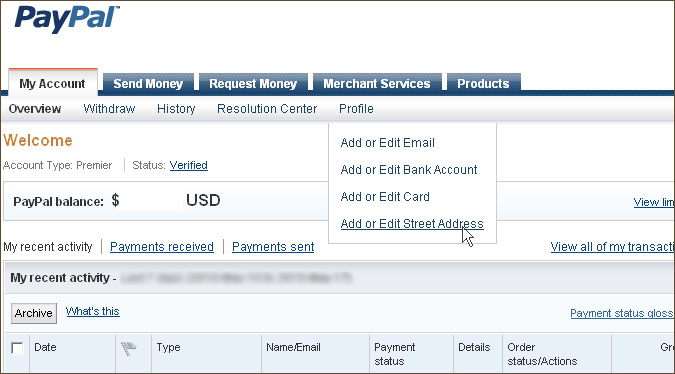
Task: Open the What's this link
Action: 93,311
